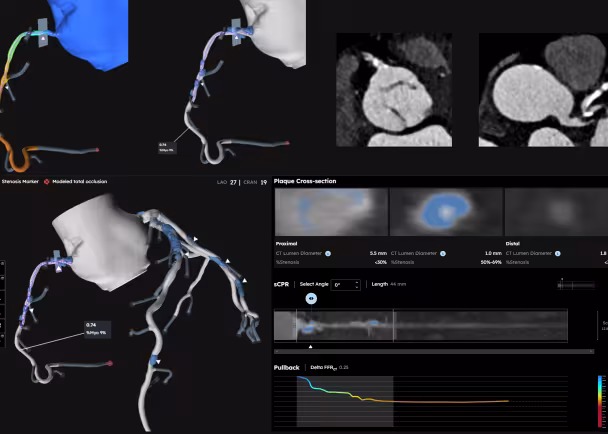Click the Select Angle input field
The height and width of the screenshot is (434, 608).
pyautogui.click(x=345, y=285)
